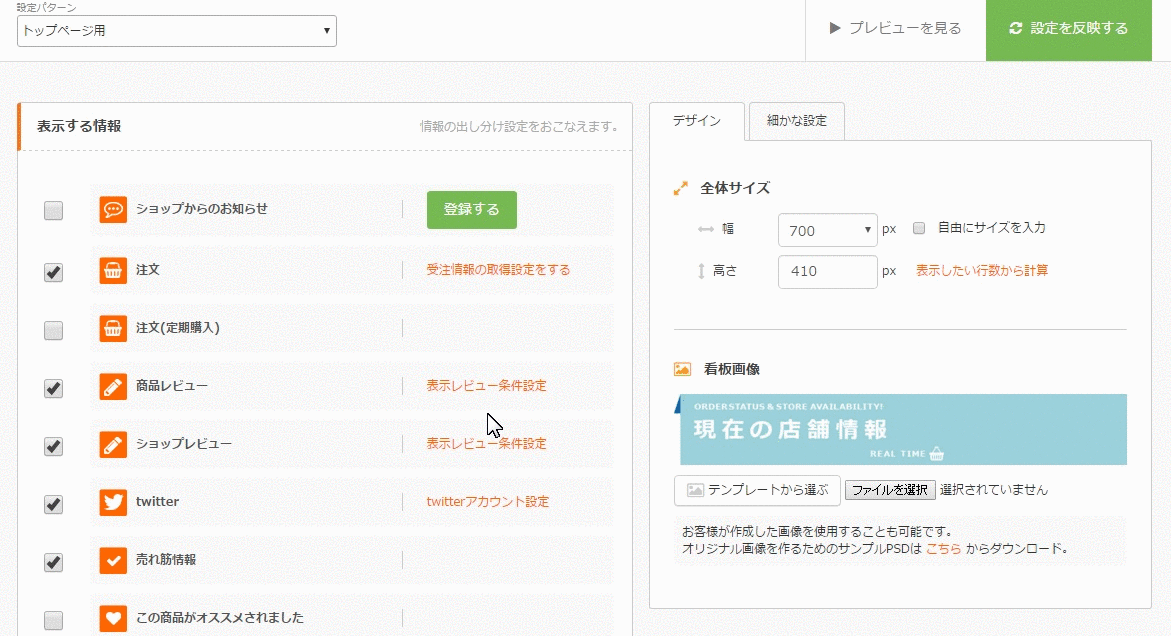Click the 現在の店舗情報 banner image
The width and height of the screenshot is (1171, 636).
(902, 429)
